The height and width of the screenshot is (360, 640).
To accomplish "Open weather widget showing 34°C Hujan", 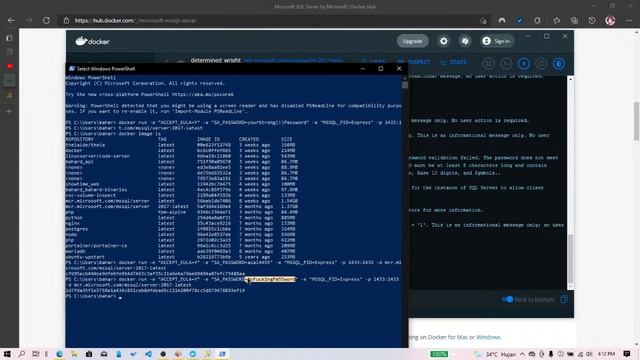I will point(495,354).
